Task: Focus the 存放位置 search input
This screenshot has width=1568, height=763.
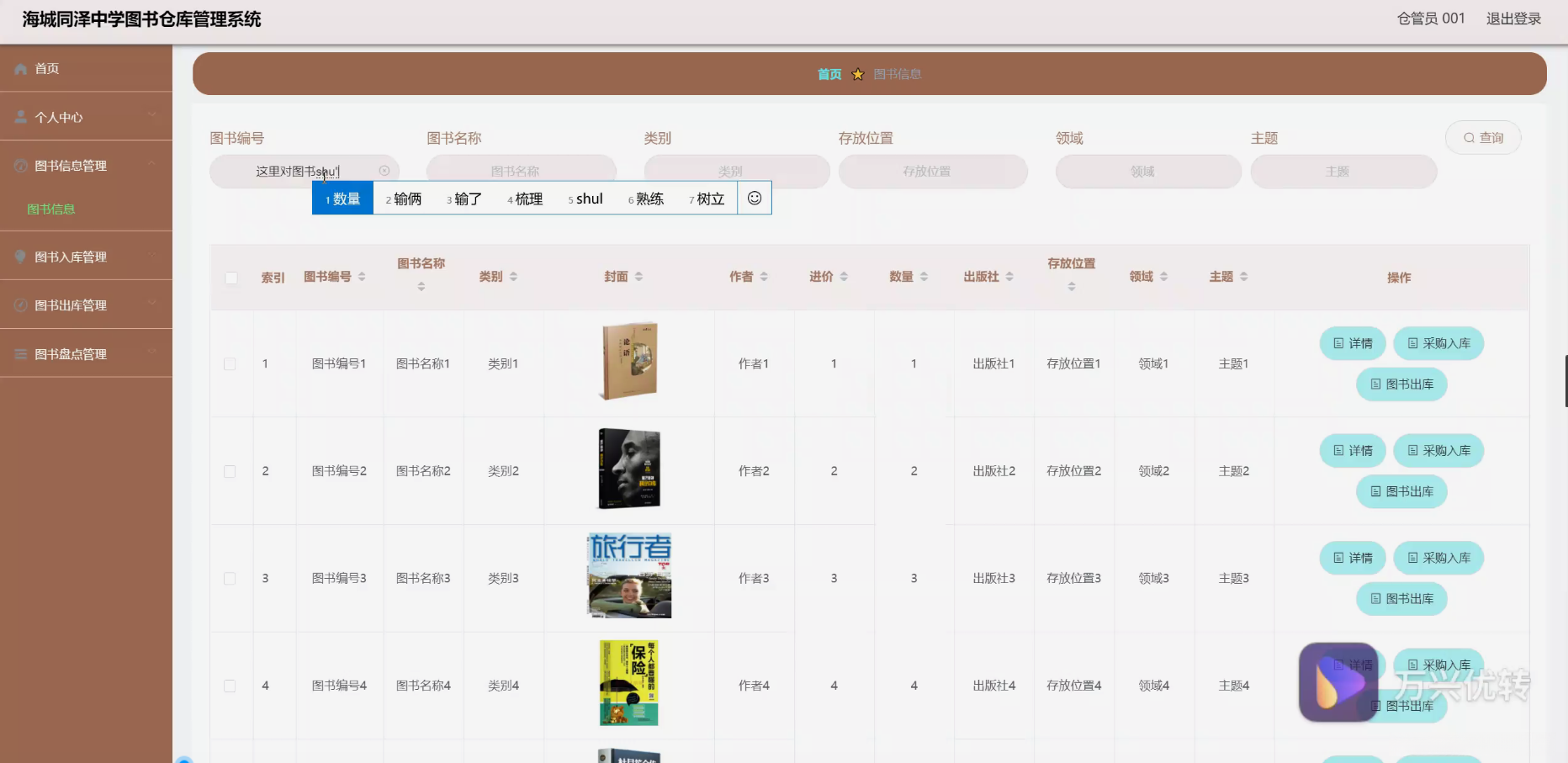Action: click(933, 172)
